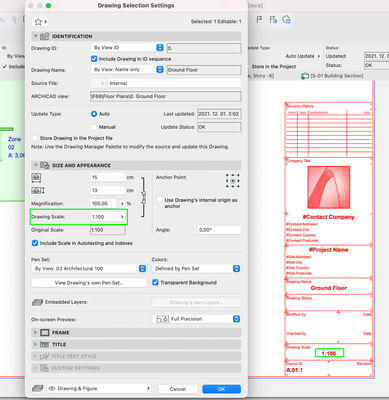Click the OK button
389x400 pixels.
(x=221, y=389)
